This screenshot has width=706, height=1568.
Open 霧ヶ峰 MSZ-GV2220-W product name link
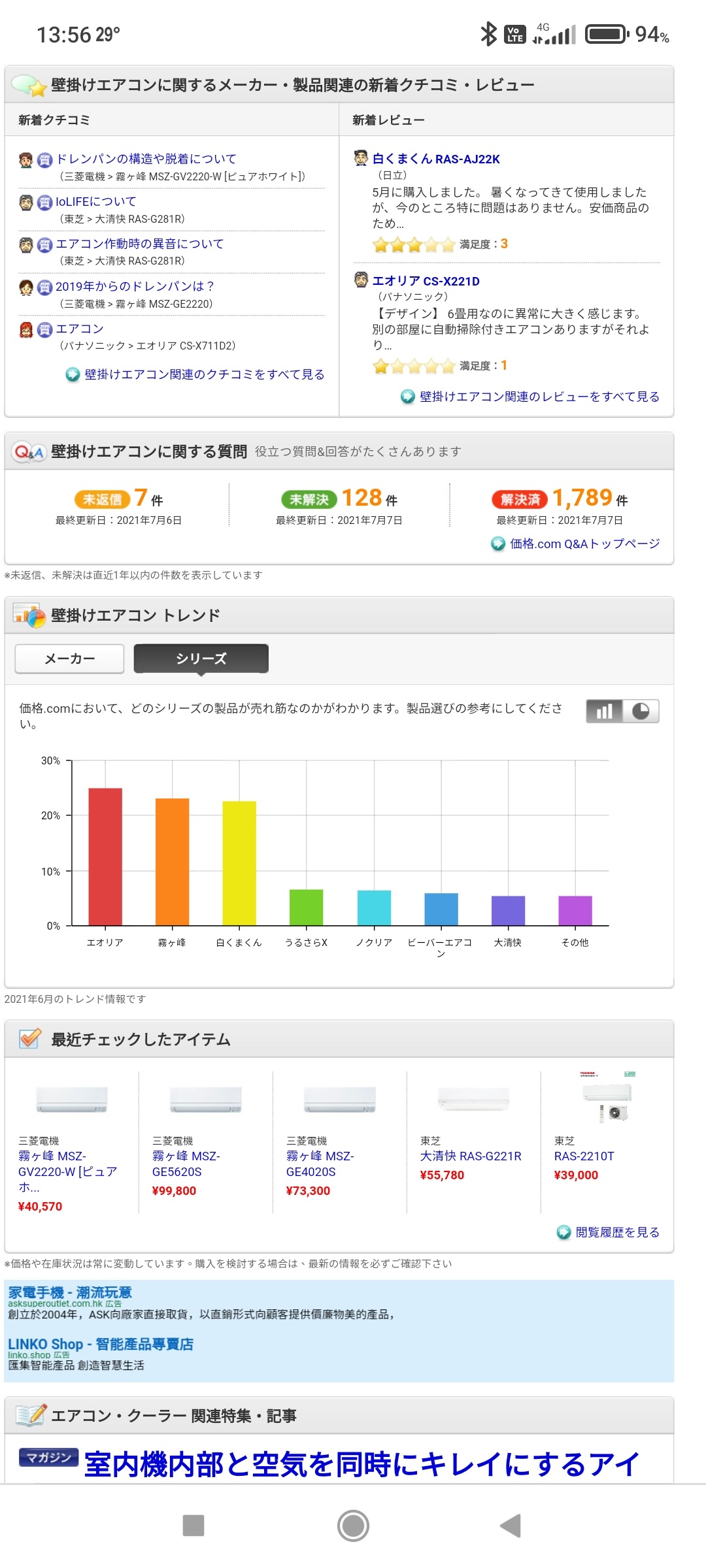(68, 1171)
